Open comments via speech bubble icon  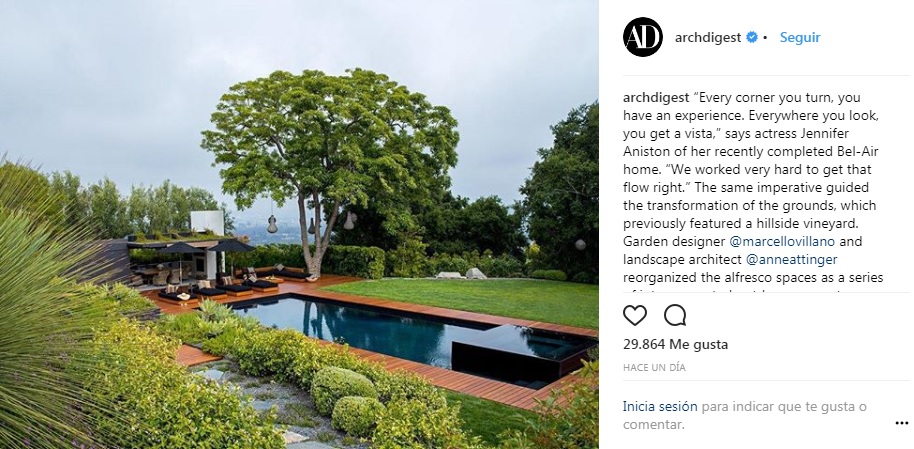675,315
